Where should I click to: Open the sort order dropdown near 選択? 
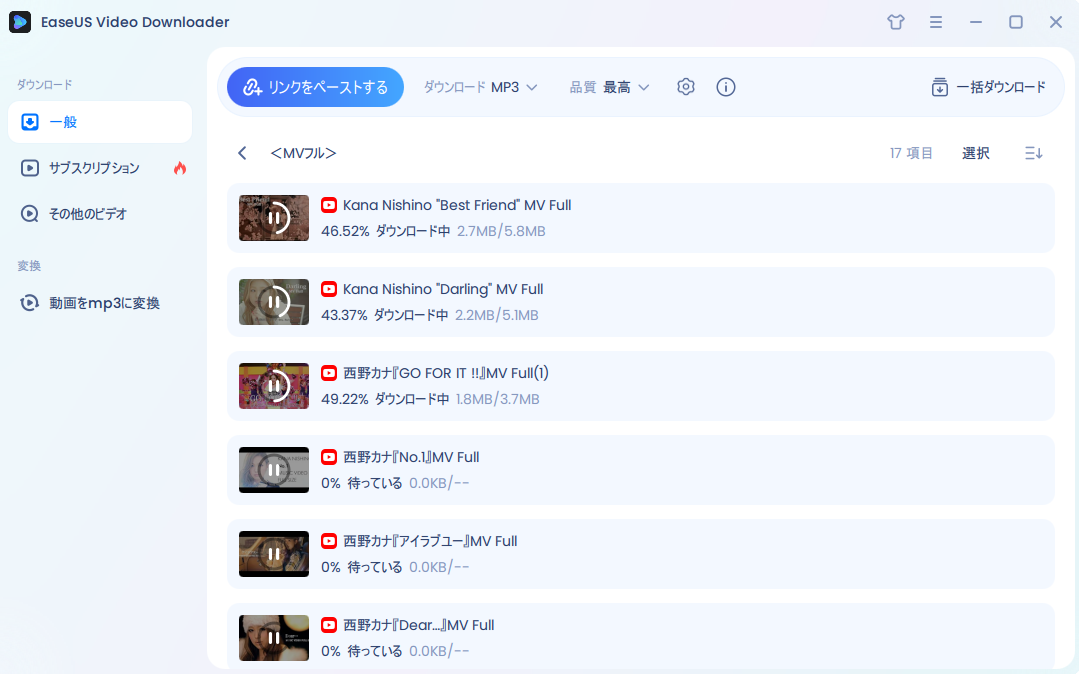coord(1033,153)
